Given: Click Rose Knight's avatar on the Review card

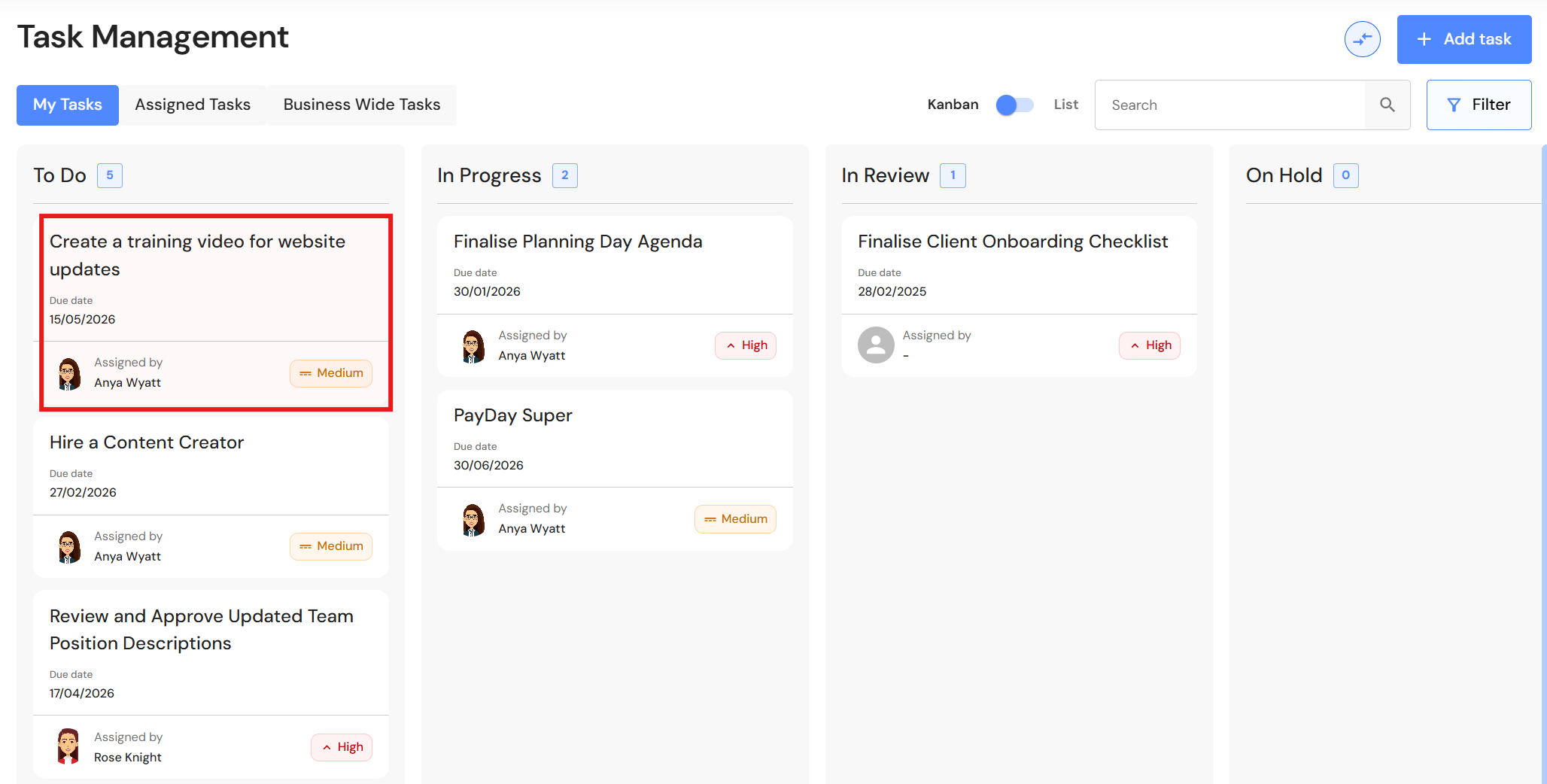Looking at the screenshot, I should pyautogui.click(x=68, y=747).
